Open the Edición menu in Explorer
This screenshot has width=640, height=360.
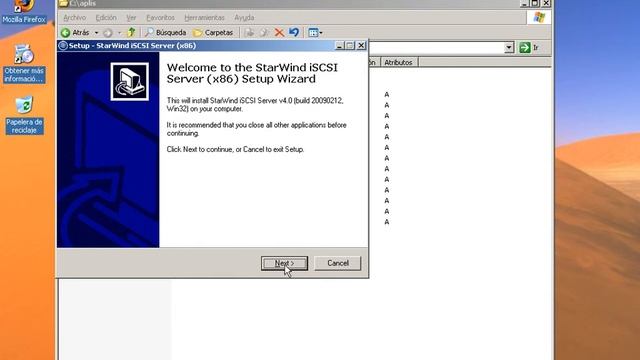[106, 18]
